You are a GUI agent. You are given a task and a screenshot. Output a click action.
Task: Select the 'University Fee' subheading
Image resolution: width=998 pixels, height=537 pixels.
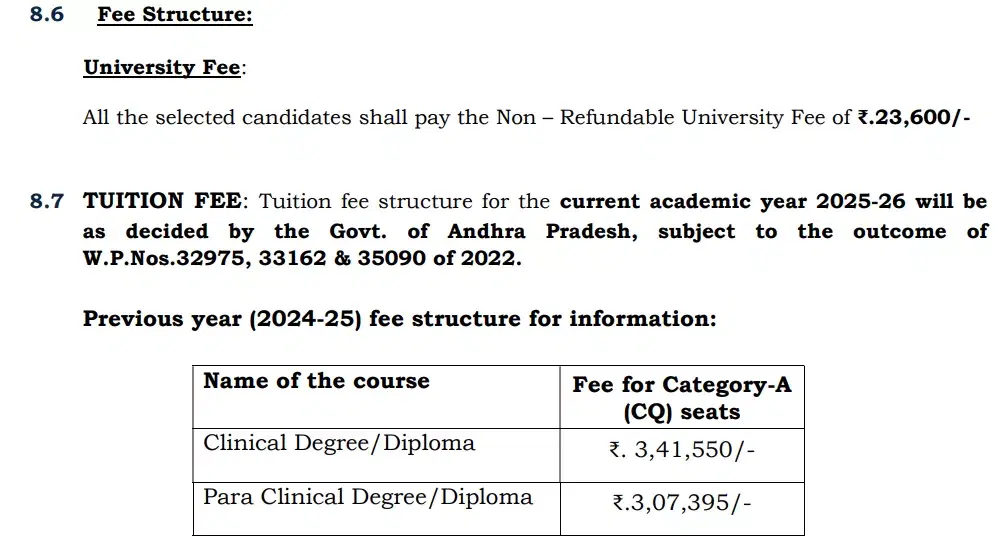click(x=162, y=68)
